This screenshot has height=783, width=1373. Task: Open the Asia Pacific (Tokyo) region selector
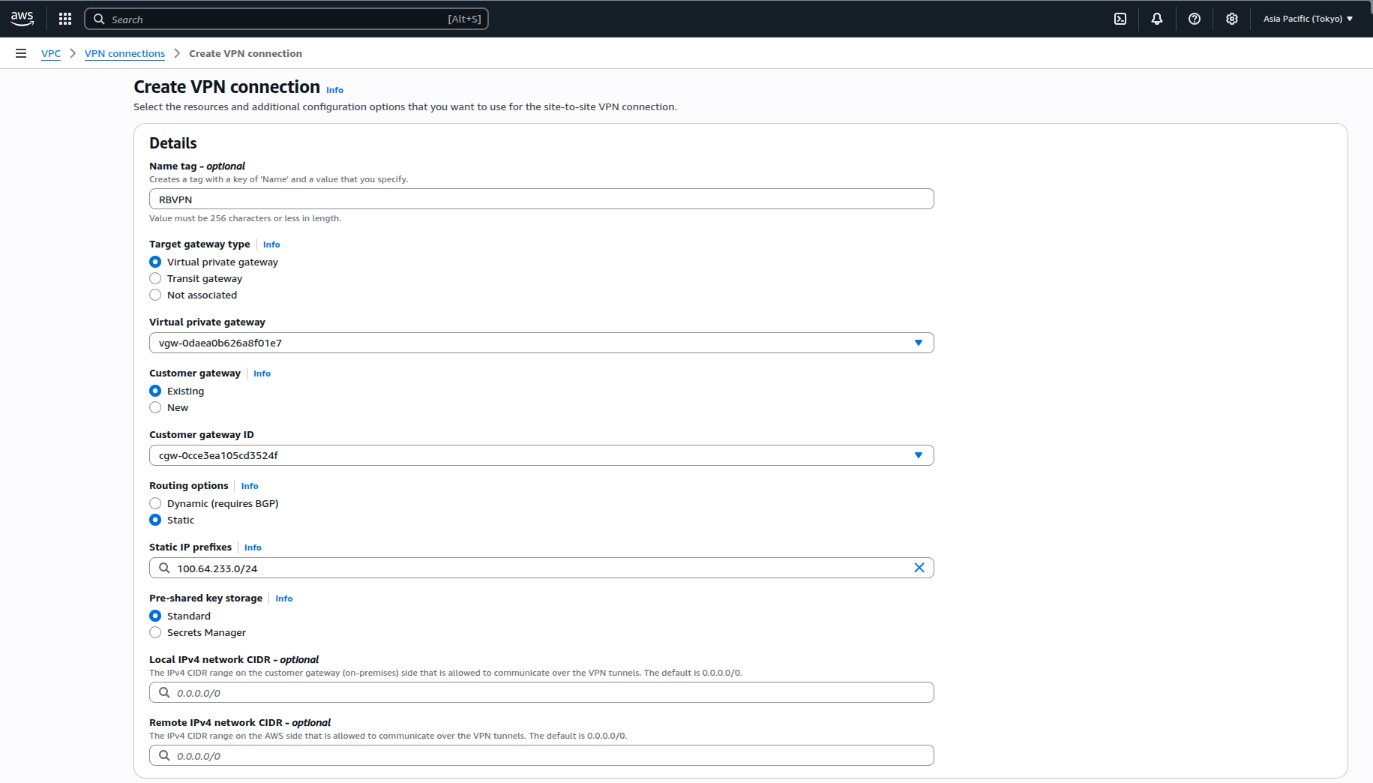pos(1307,19)
